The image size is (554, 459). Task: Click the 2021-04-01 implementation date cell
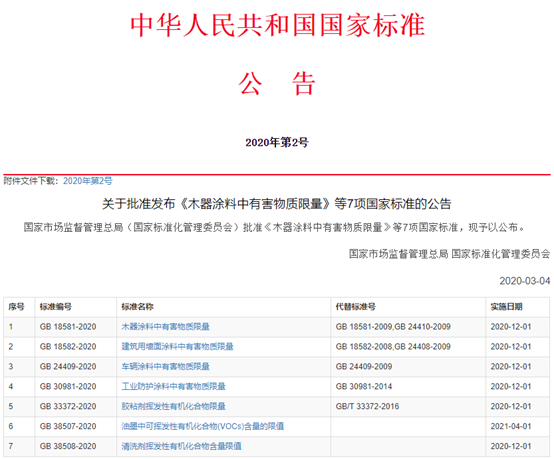coord(511,426)
